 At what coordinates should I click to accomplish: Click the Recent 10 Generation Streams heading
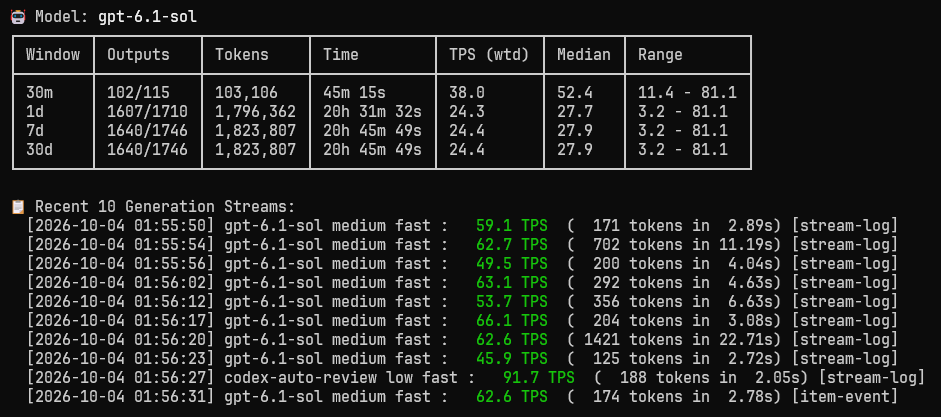[x=165, y=207]
